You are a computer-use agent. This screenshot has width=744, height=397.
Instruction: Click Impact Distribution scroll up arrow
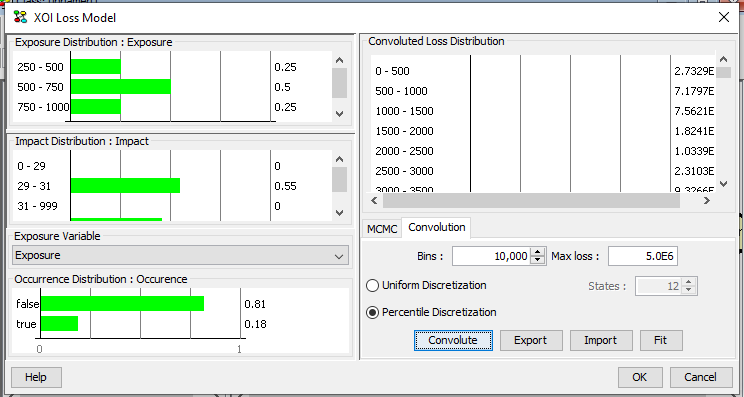coord(339,159)
